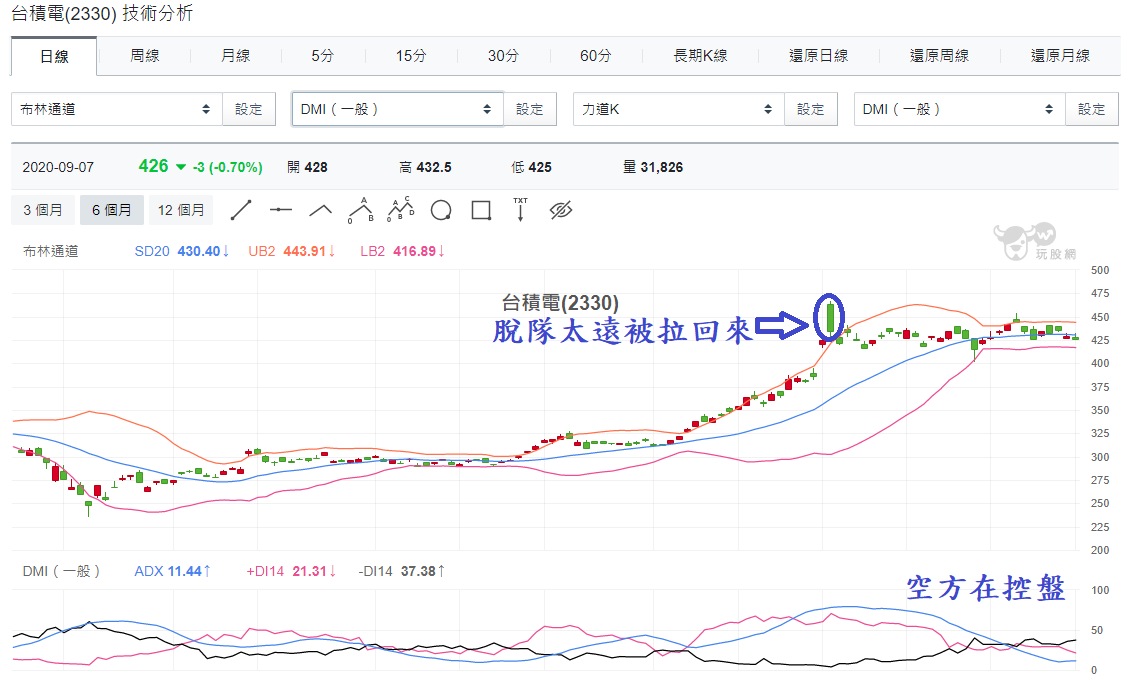The image size is (1132, 680).
Task: Click the 台積電(2330) 技術分析 heading
Action: tap(102, 14)
